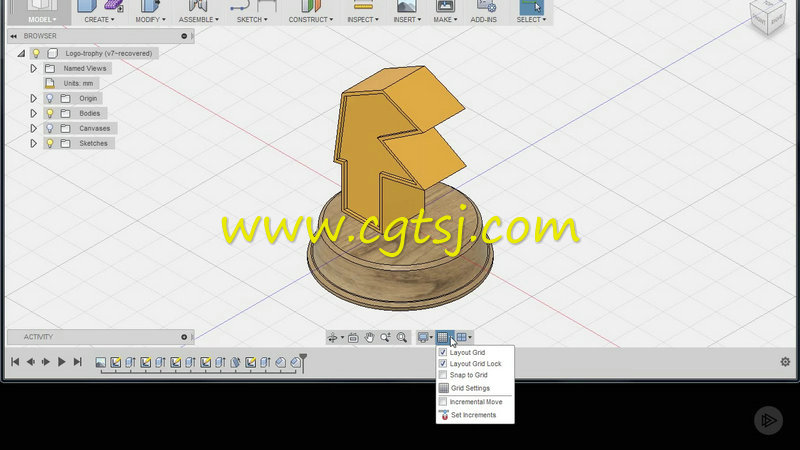
Task: Toggle visibility bulb for Origin folder
Action: click(49, 98)
